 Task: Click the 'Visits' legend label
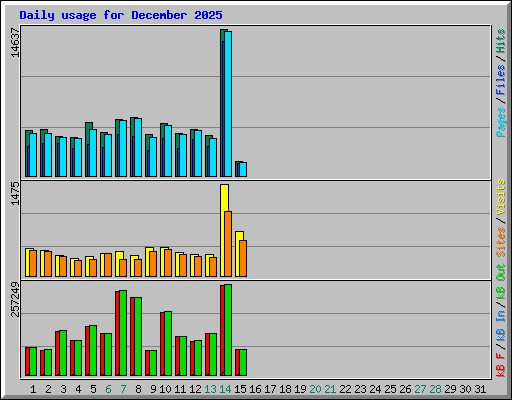[501, 197]
